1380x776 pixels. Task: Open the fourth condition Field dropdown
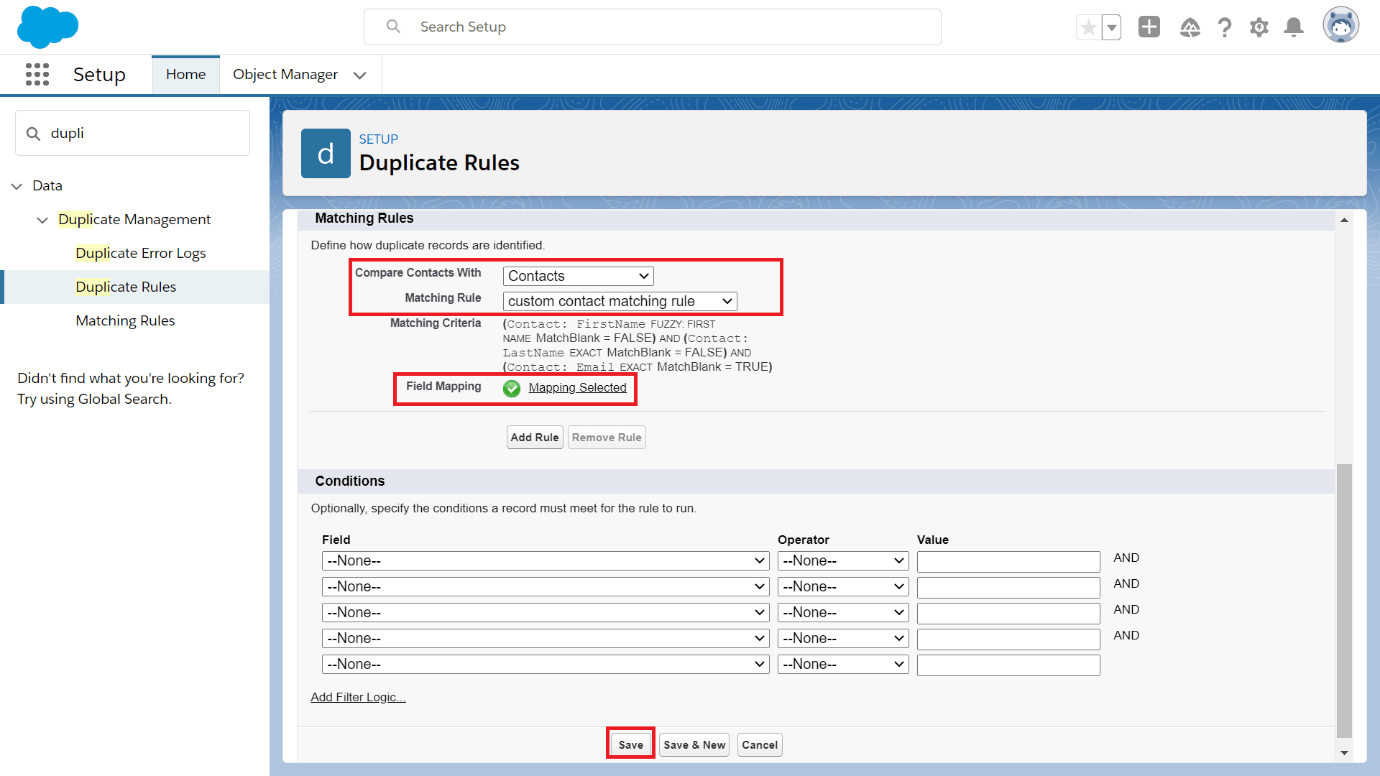[x=546, y=639]
